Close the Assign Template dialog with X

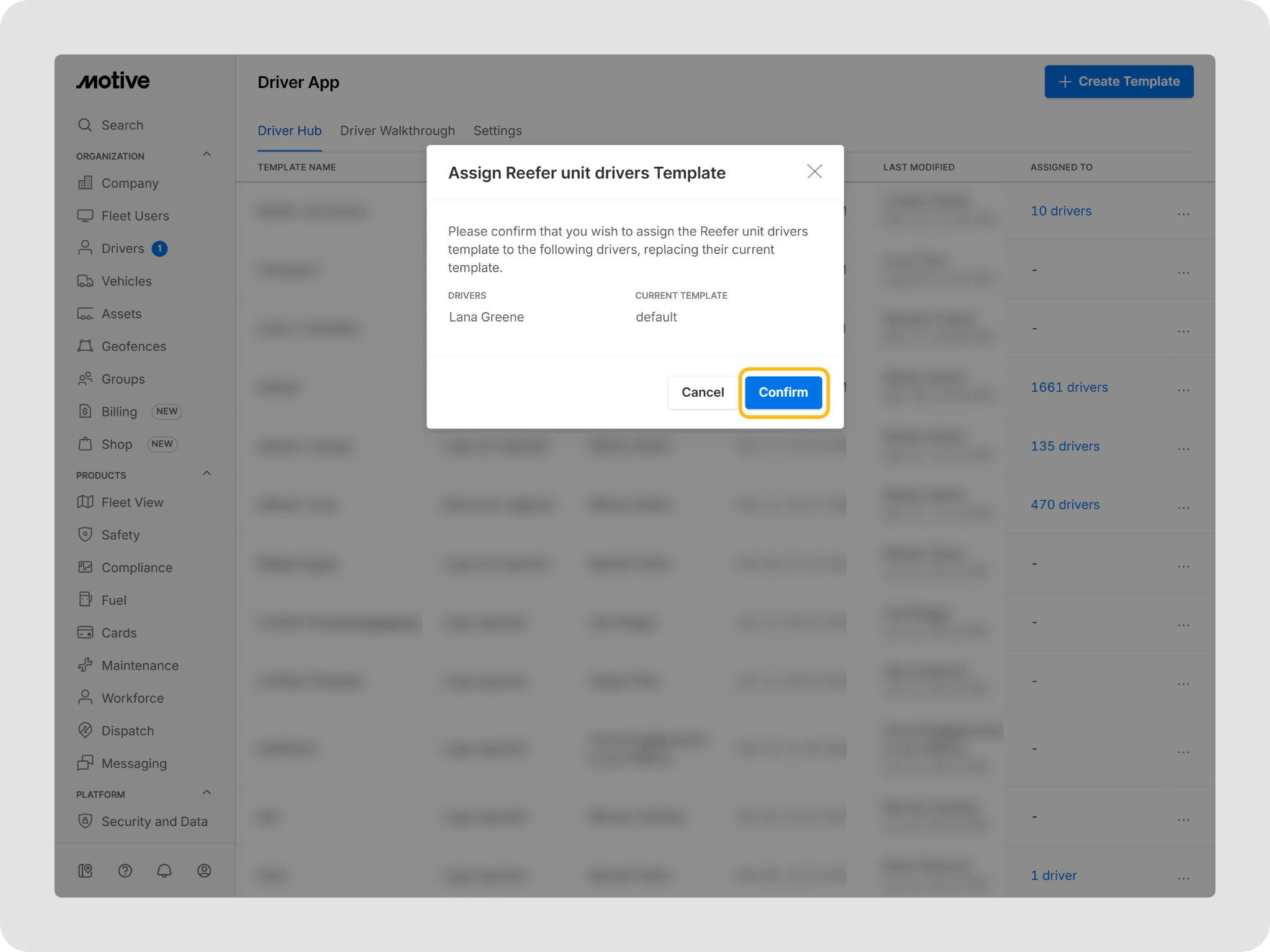pos(814,172)
